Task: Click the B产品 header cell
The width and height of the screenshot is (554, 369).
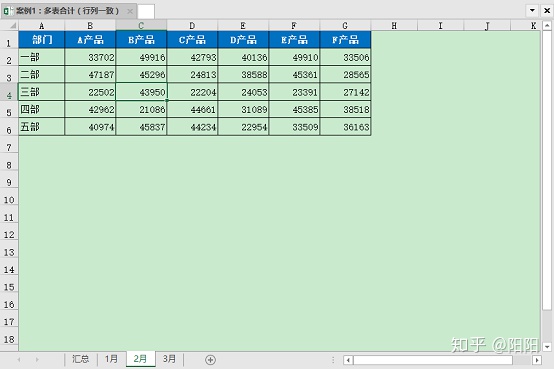Action: (x=141, y=40)
